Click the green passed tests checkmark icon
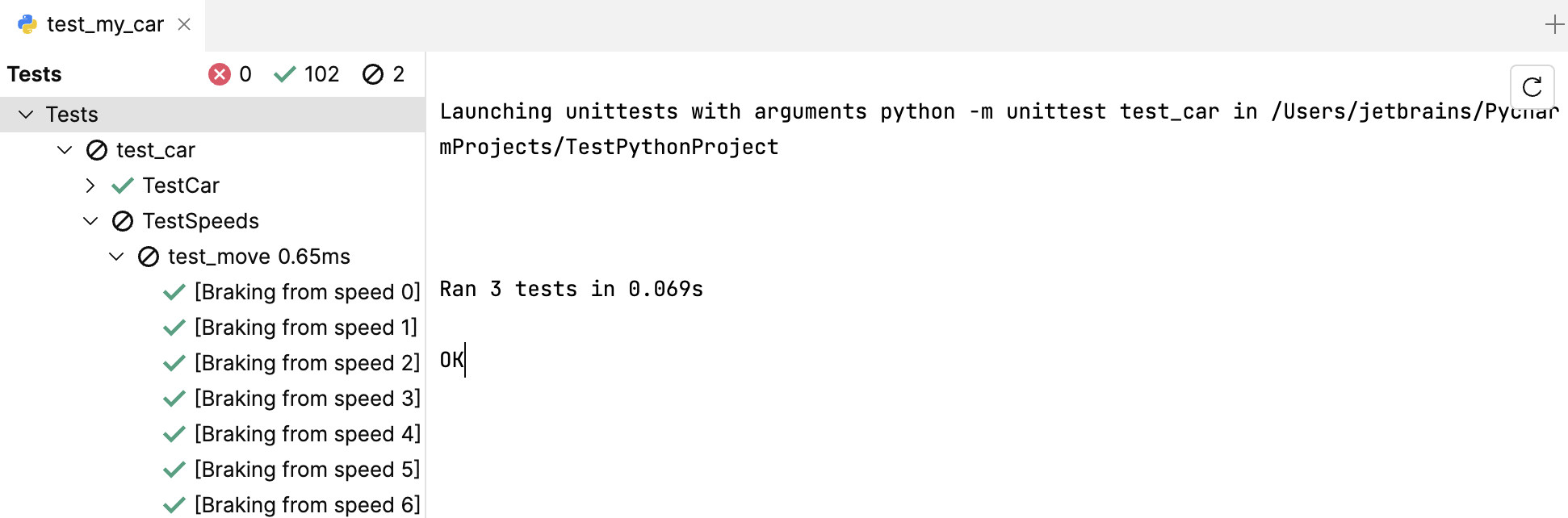The height and width of the screenshot is (518, 1568). tap(284, 73)
